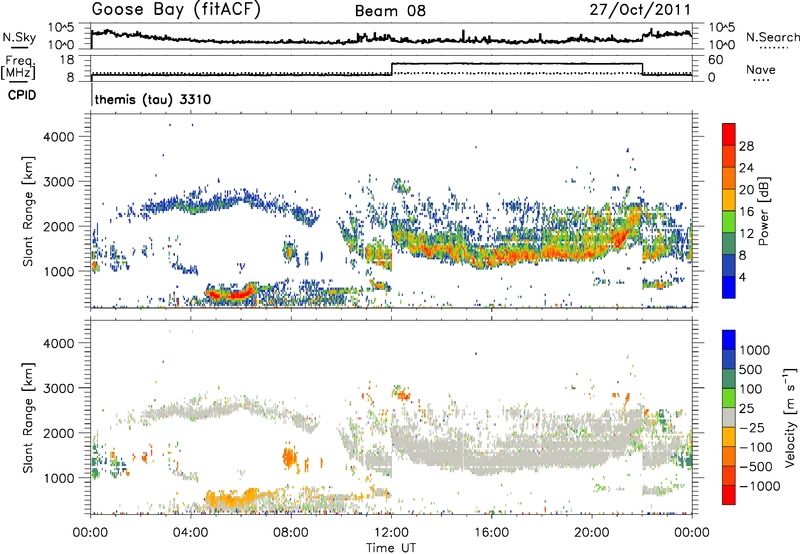Click the '16:00' time tick label

pyautogui.click(x=491, y=533)
